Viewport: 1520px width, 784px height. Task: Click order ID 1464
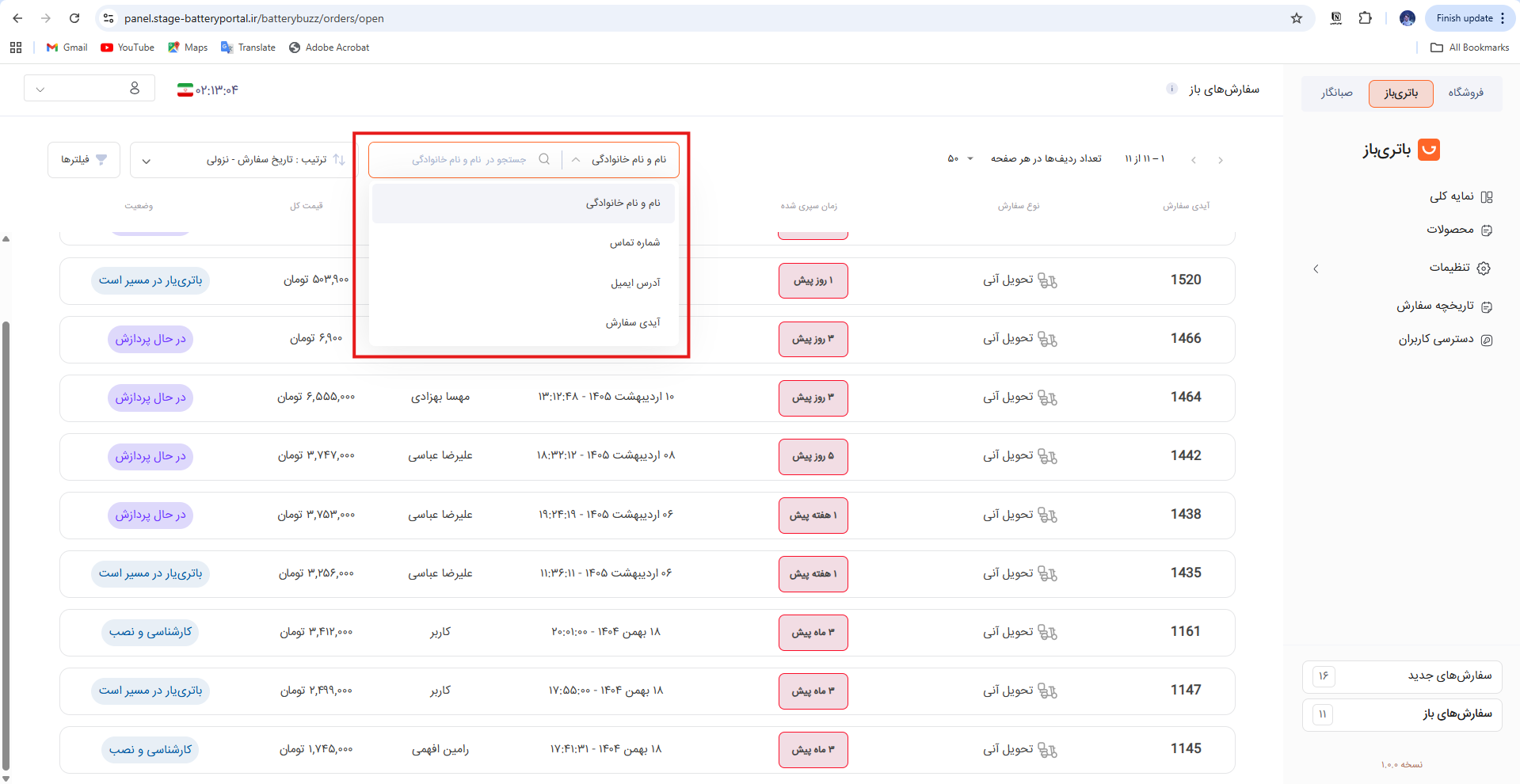1186,397
